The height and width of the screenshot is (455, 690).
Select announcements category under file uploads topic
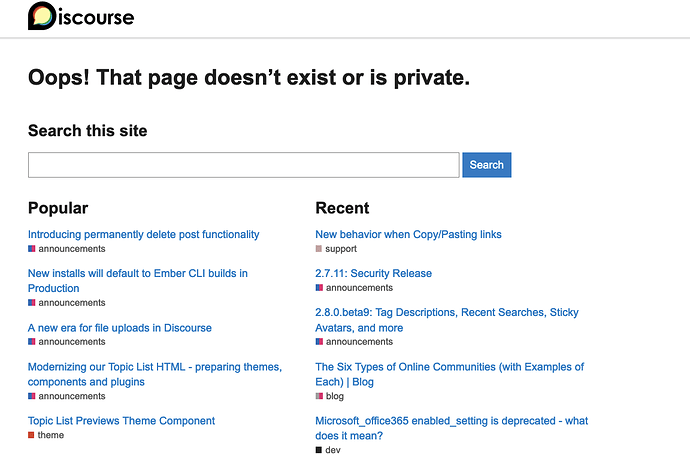click(x=67, y=341)
